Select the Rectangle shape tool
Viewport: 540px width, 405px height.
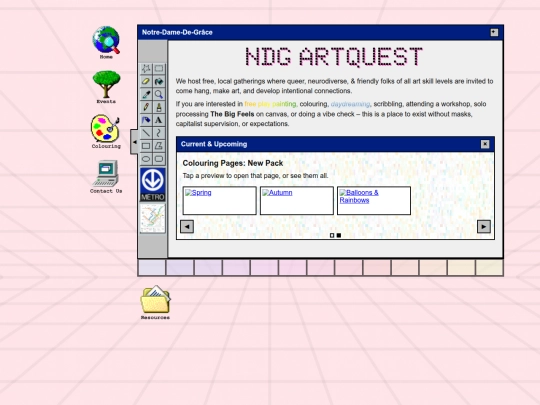point(146,146)
